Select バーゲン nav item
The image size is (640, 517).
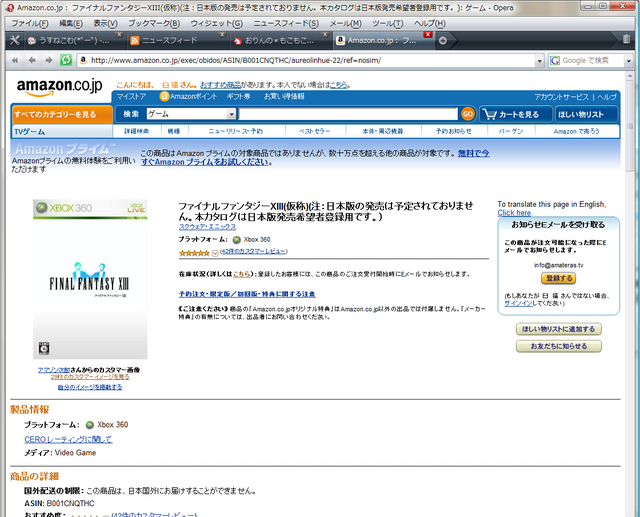[511, 131]
